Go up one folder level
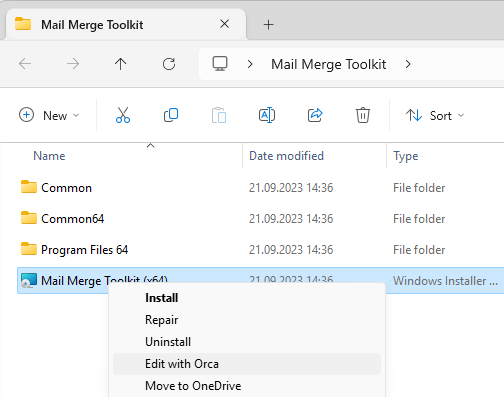This screenshot has width=504, height=397. tap(120, 64)
